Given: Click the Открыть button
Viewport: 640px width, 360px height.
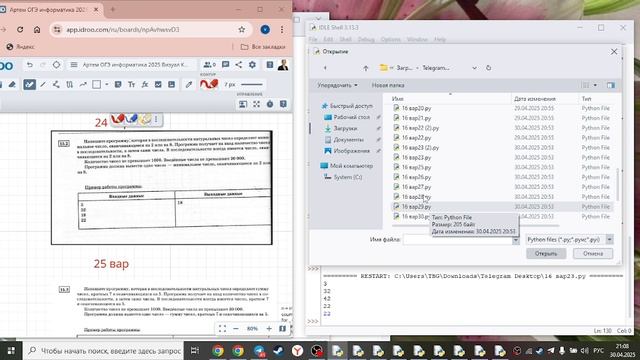Looking at the screenshot, I should tap(546, 253).
